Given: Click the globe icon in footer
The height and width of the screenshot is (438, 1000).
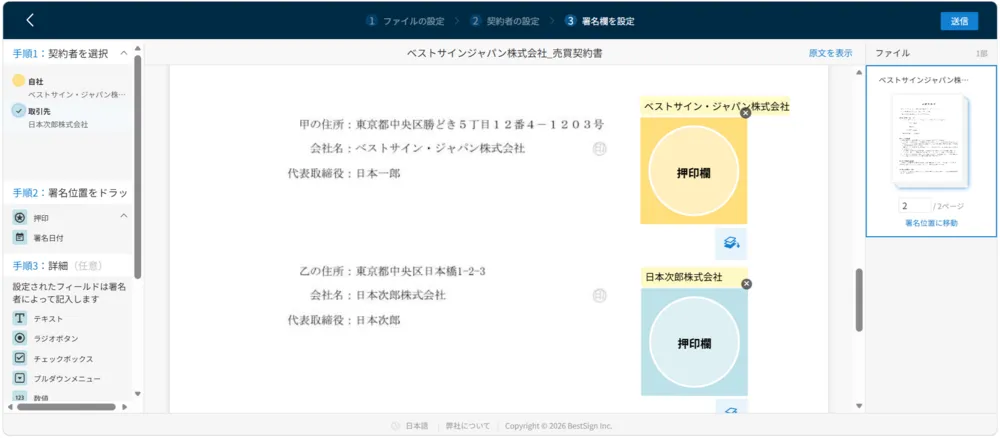Looking at the screenshot, I should (x=396, y=426).
